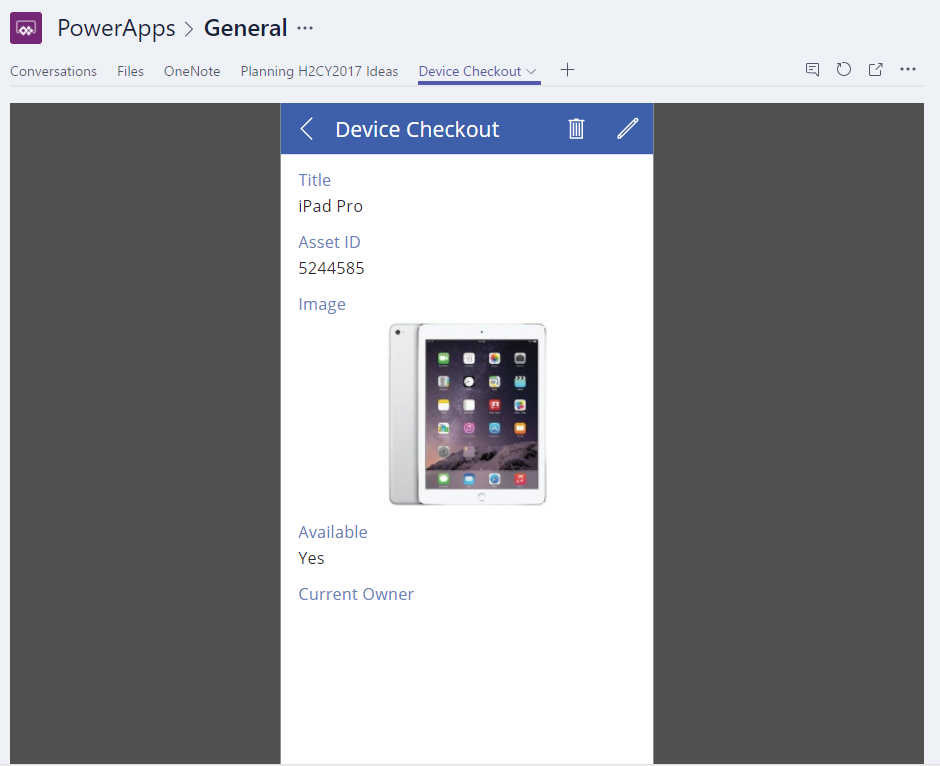Open the tab conversation chat icon

[812, 70]
